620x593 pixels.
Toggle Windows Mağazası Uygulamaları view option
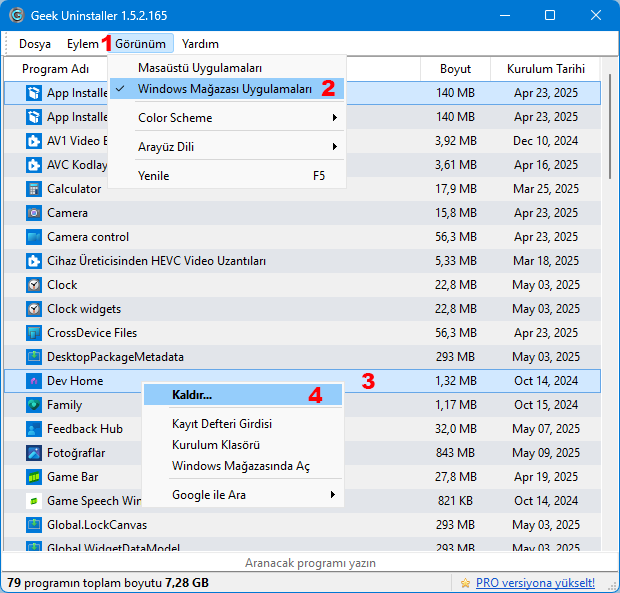click(227, 89)
